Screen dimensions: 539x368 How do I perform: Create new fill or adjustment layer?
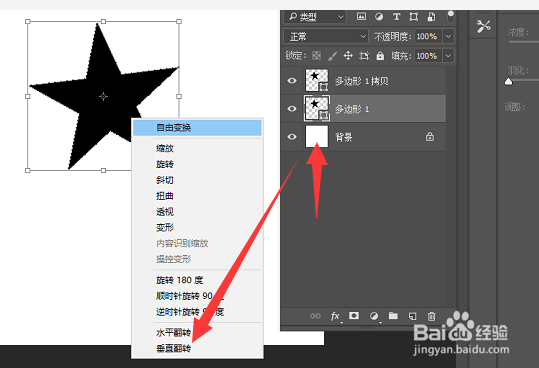[374, 316]
